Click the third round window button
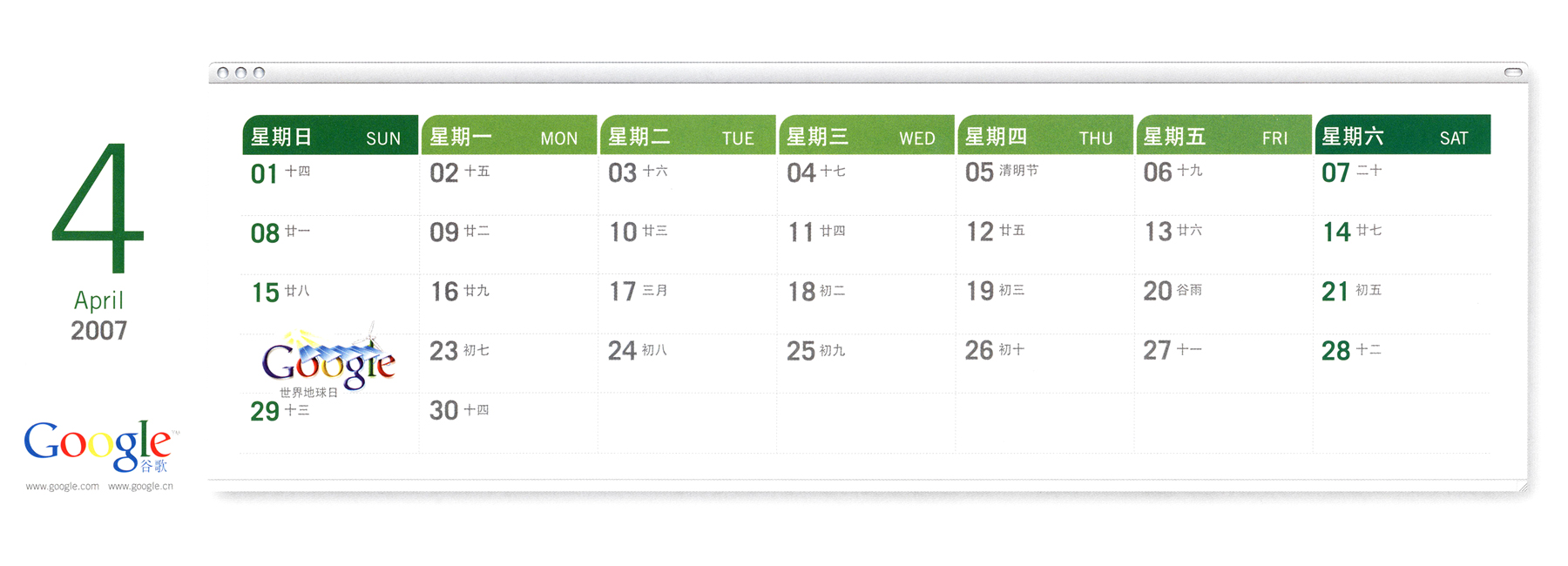 (259, 73)
